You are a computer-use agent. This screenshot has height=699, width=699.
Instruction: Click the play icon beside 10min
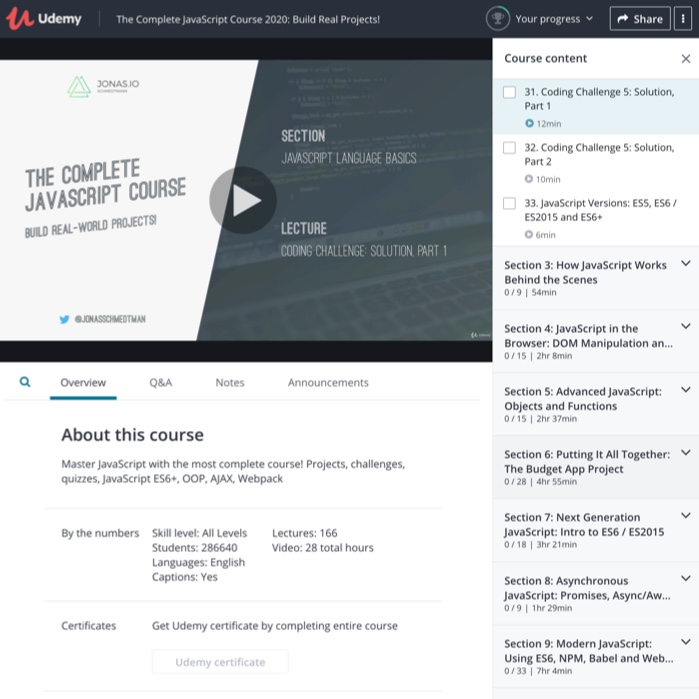pyautogui.click(x=529, y=179)
